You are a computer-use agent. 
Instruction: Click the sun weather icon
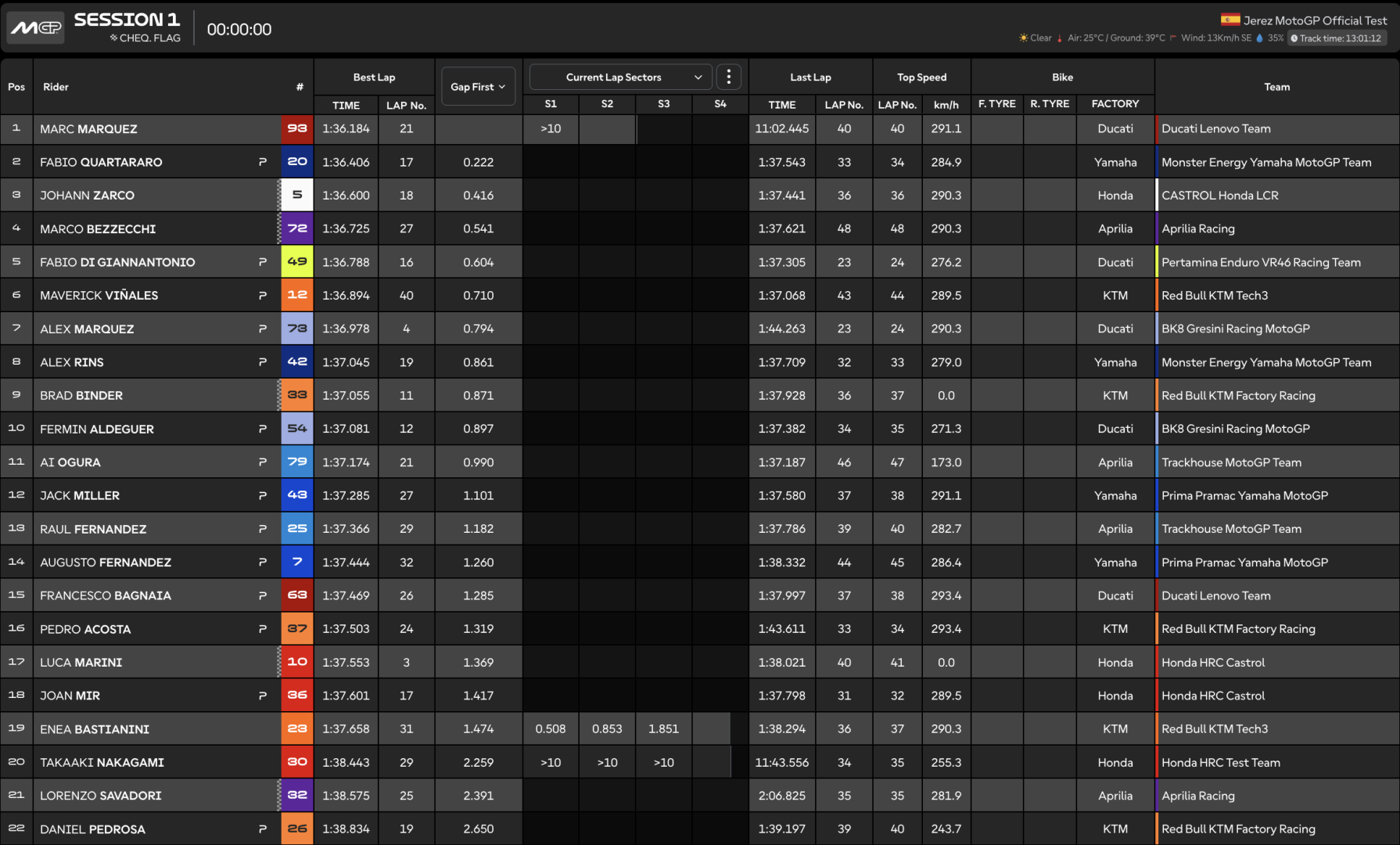1023,38
